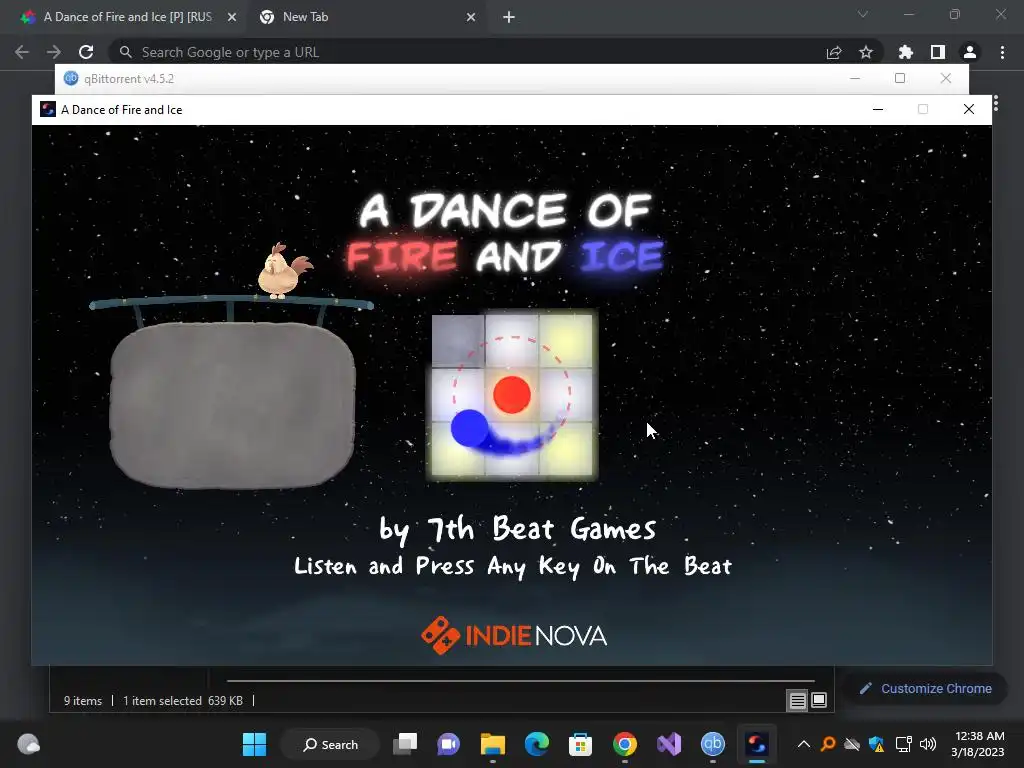The width and height of the screenshot is (1024, 768).
Task: Open Chrome tab search chevron
Action: click(863, 14)
